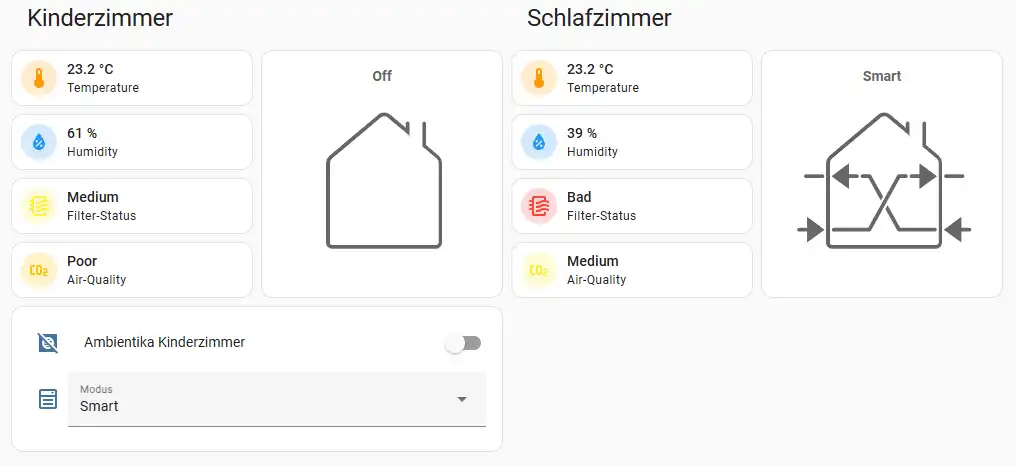Click Kinderzimmer humidity water drop icon
Screen dimensions: 1016x466
[x=39, y=142]
